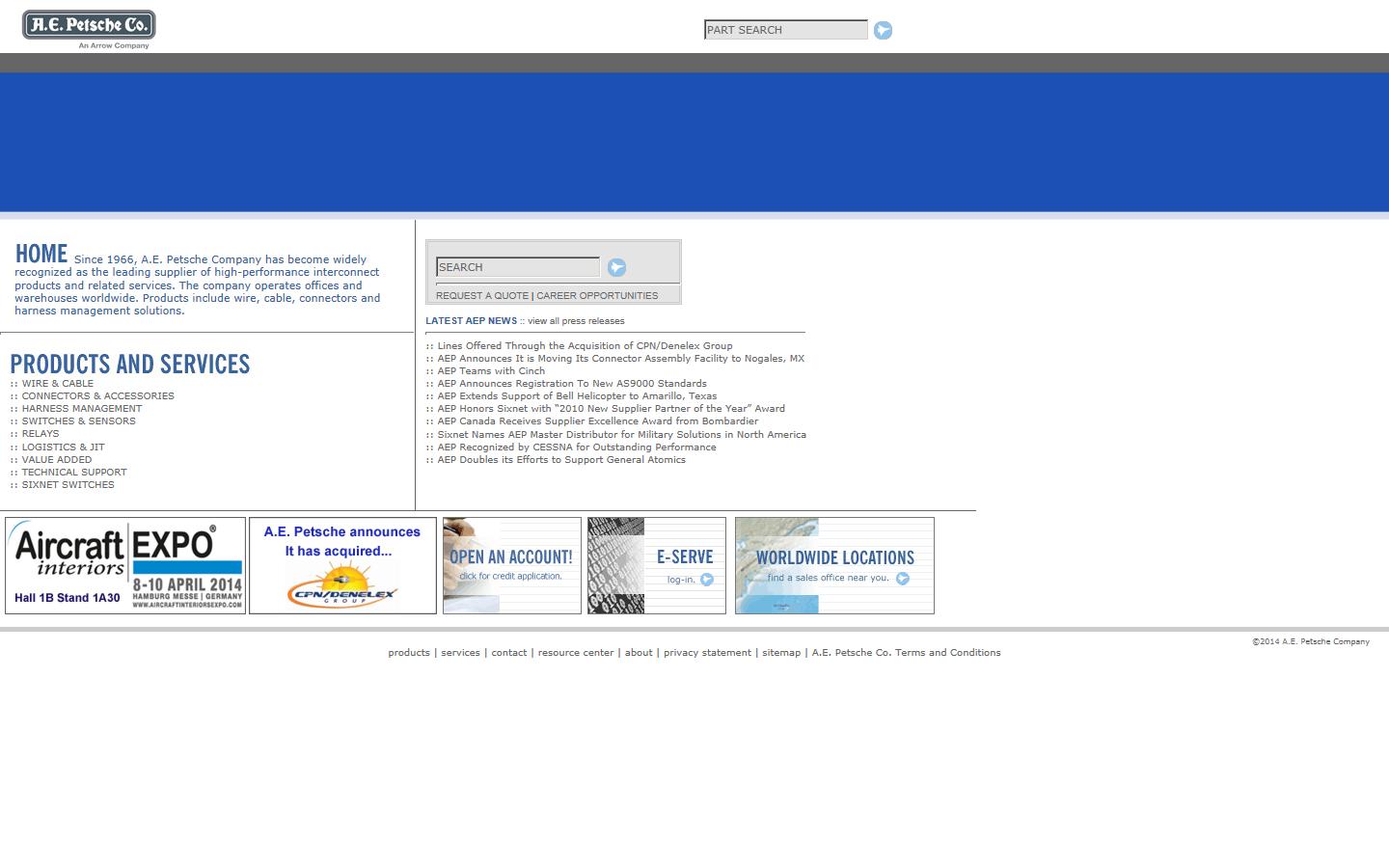This screenshot has width=1389, height=868.
Task: Click the arrow button beside Part Search
Action: coord(883,30)
